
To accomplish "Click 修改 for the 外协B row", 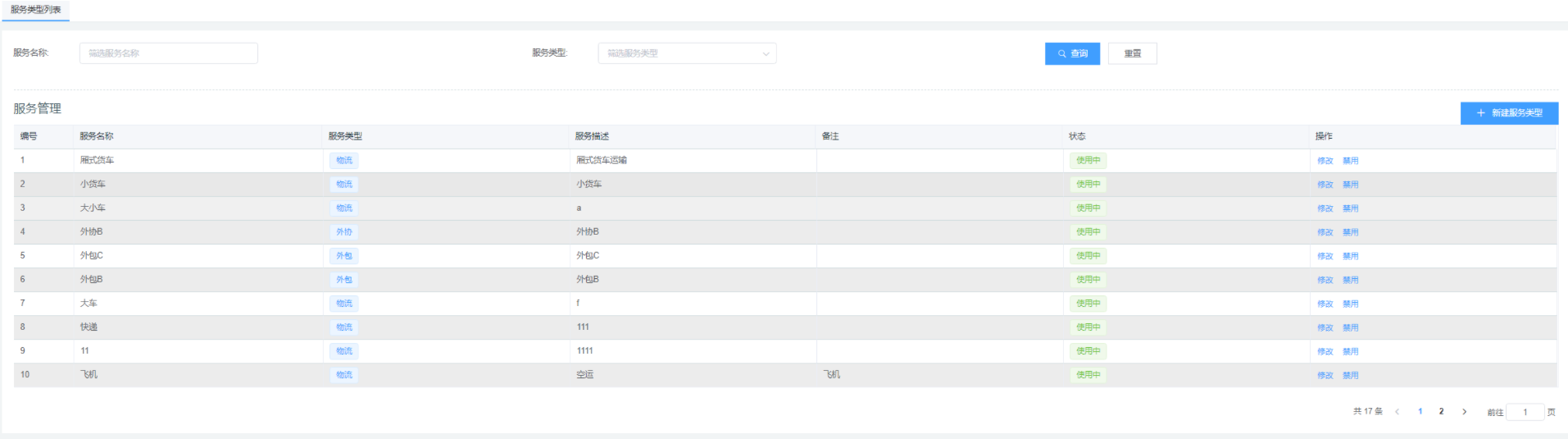I will point(1325,232).
